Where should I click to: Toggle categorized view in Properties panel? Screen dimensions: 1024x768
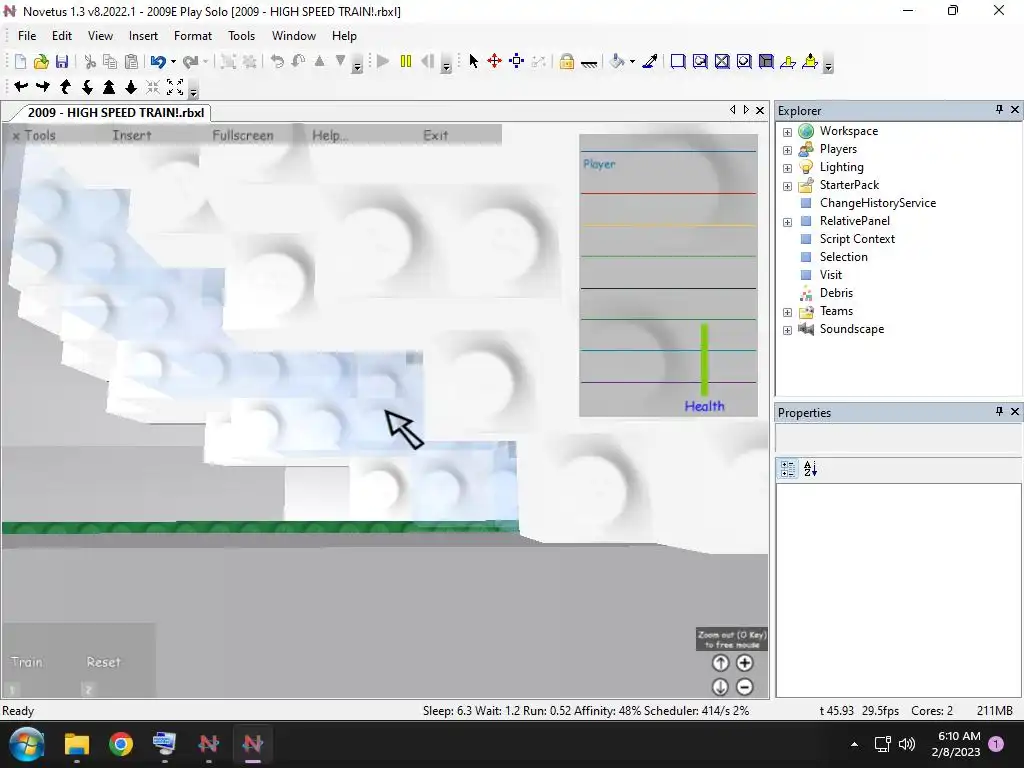point(788,469)
